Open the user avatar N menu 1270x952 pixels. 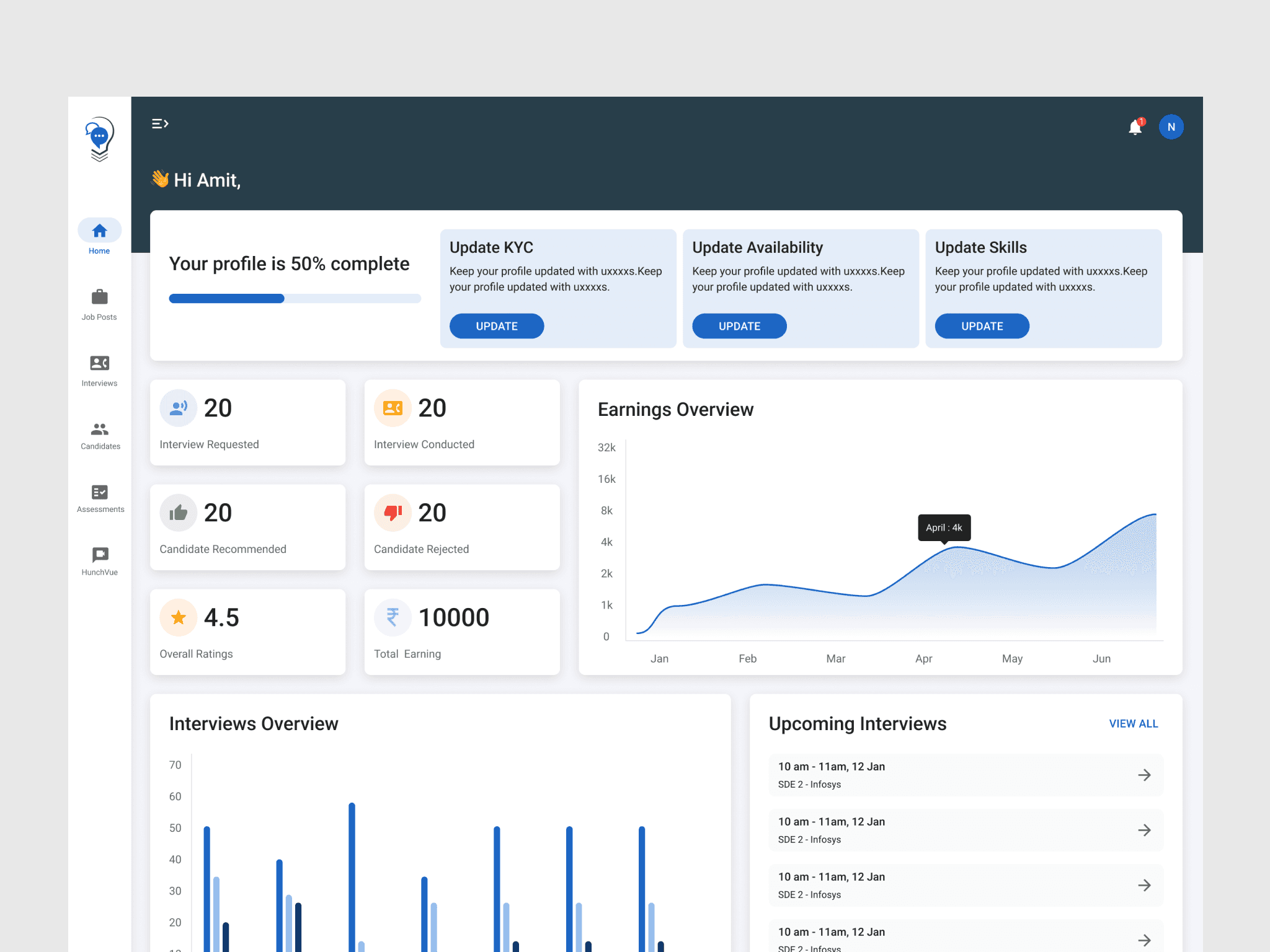pos(1171,127)
